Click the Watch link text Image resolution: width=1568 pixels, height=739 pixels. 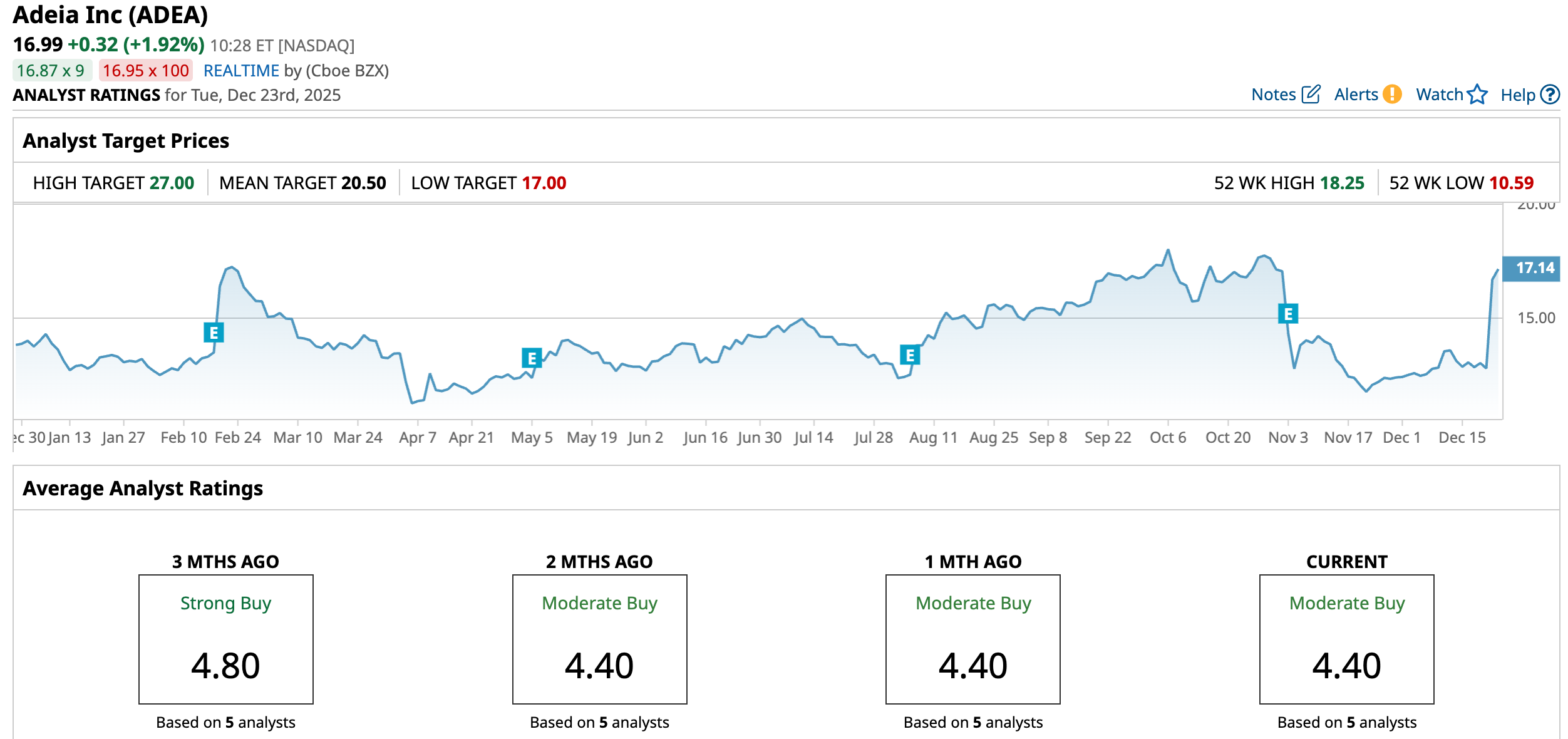1439,95
